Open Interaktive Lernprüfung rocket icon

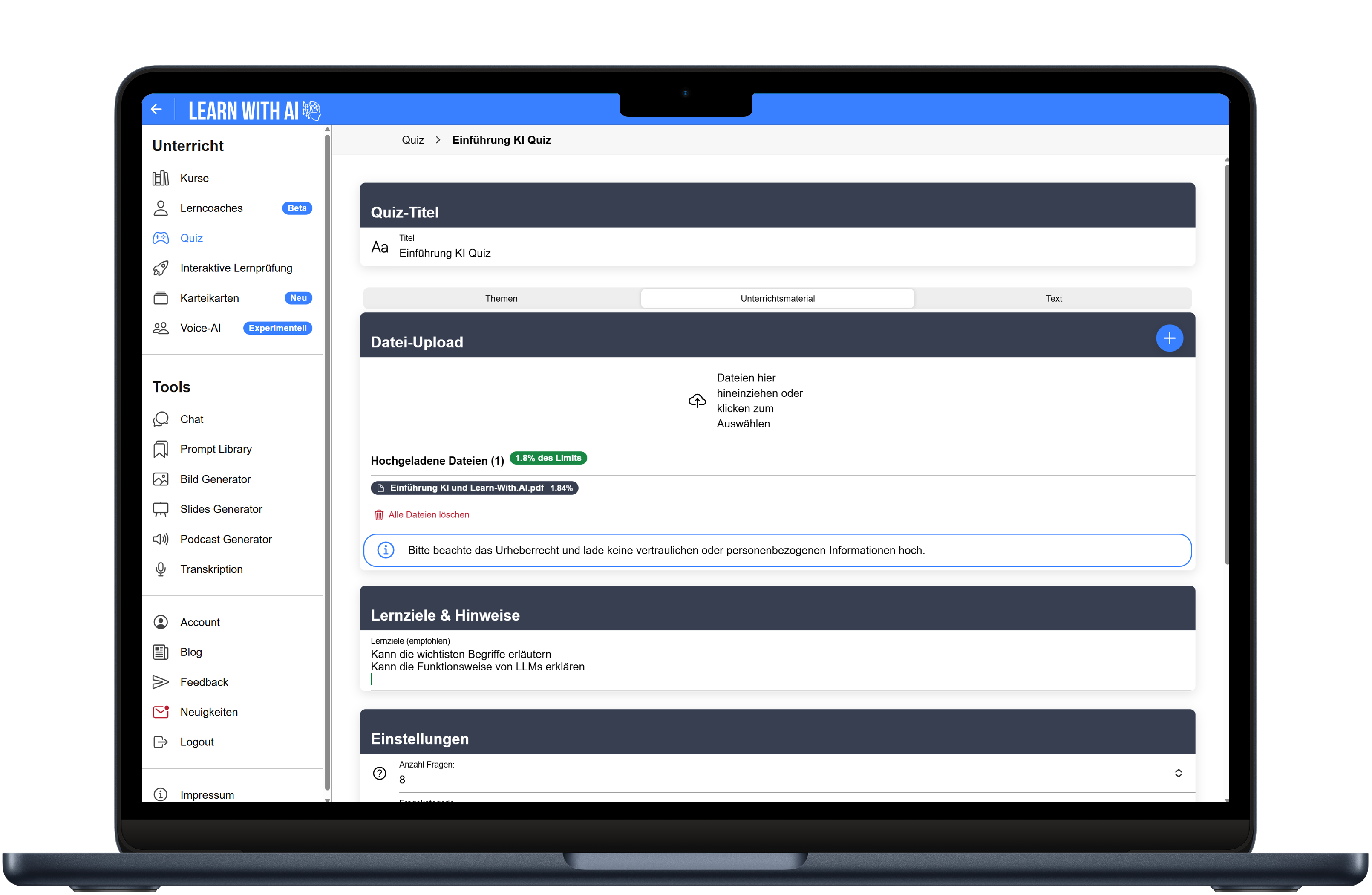pos(161,268)
